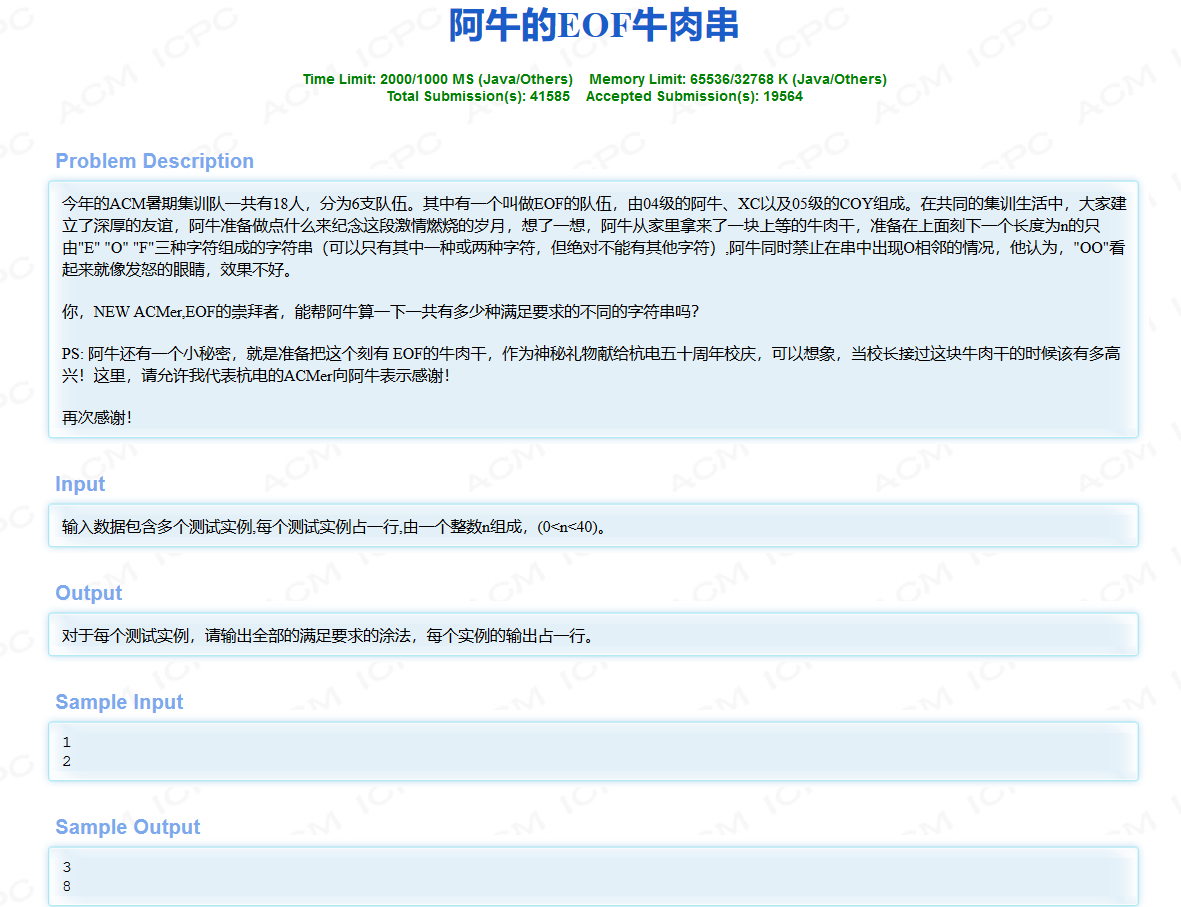This screenshot has height=907, width=1181.
Task: Click the PS paragraph about 阿牛's secret
Action: (591, 365)
